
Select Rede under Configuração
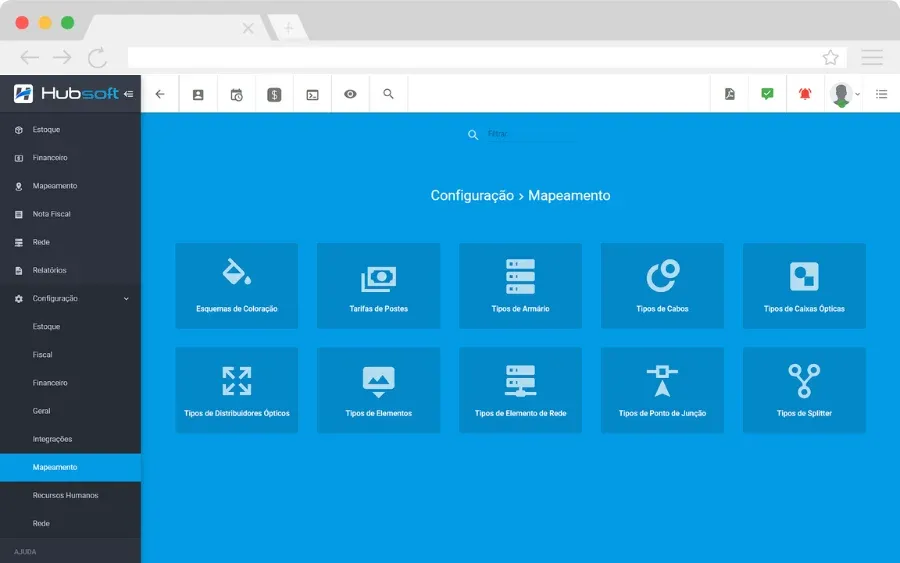[70, 523]
